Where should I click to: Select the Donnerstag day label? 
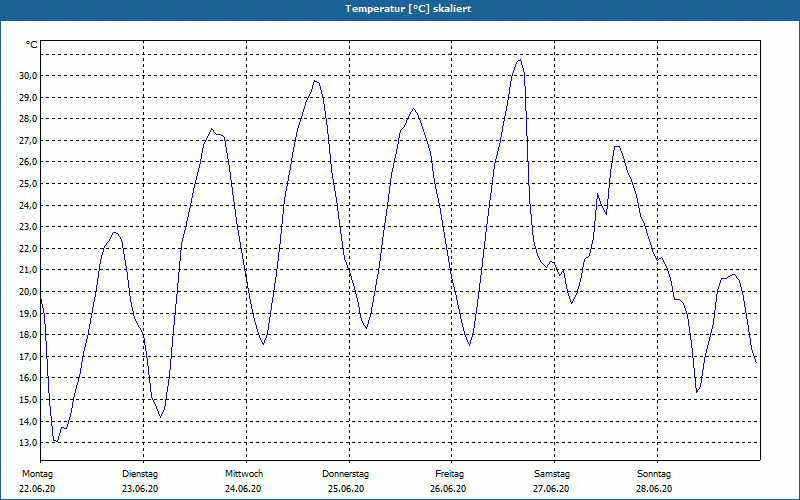pyautogui.click(x=345, y=474)
